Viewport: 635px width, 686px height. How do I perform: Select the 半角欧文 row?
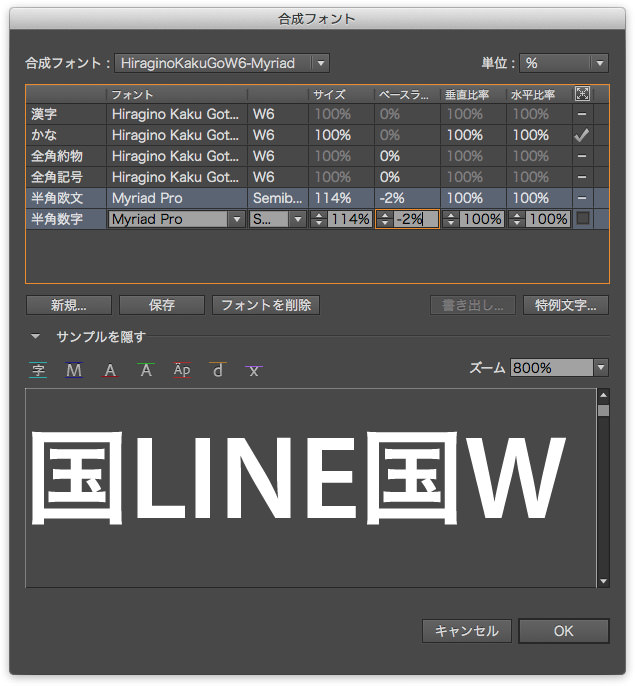317,198
